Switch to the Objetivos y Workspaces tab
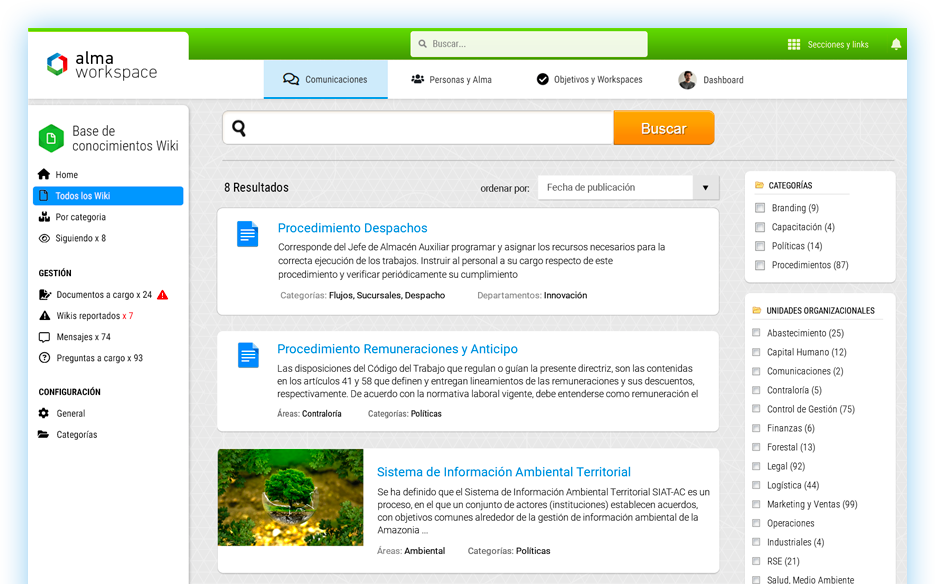Image resolution: width=935 pixels, height=584 pixels. (590, 79)
